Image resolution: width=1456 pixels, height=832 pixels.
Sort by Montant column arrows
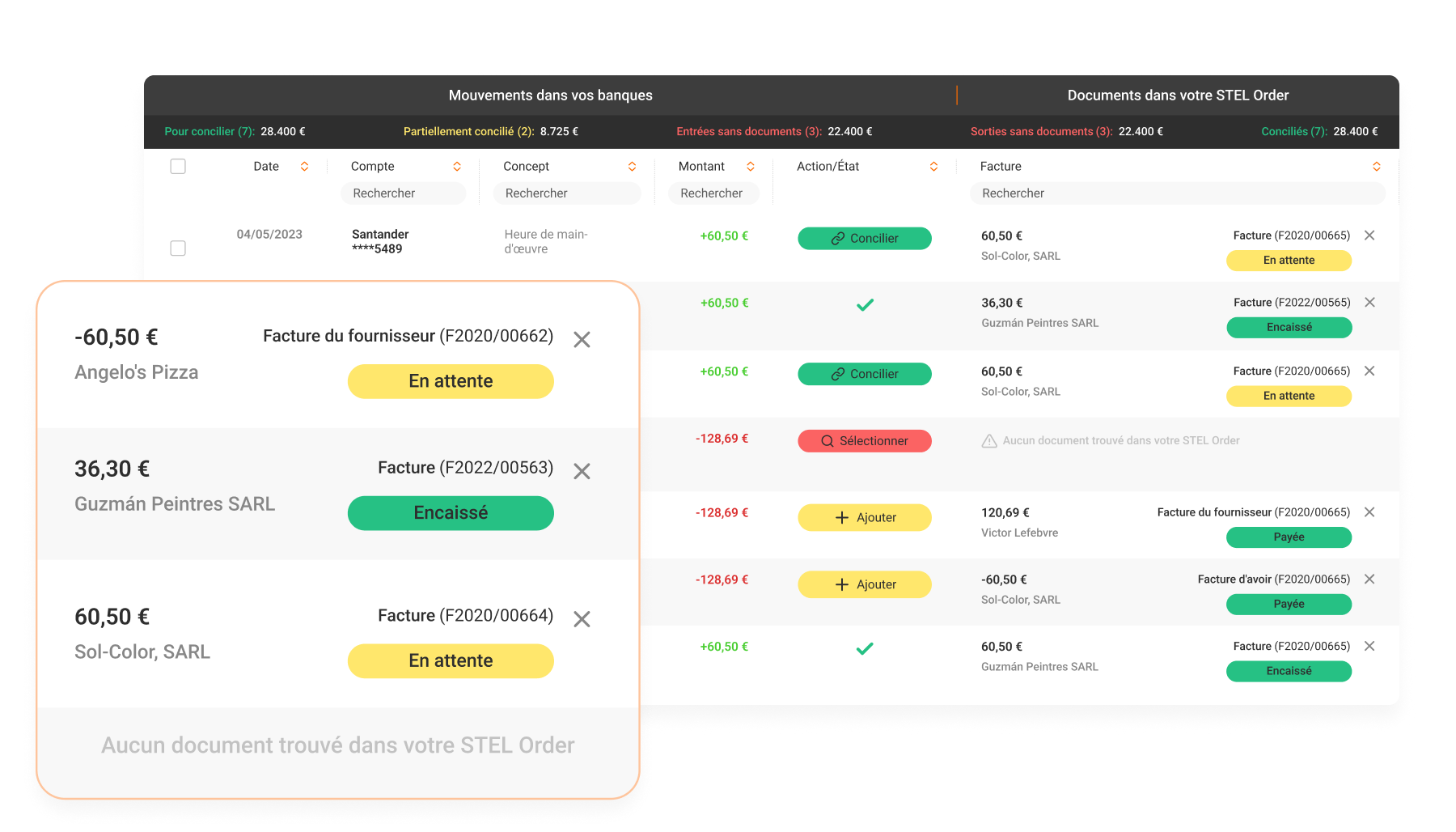coord(751,167)
